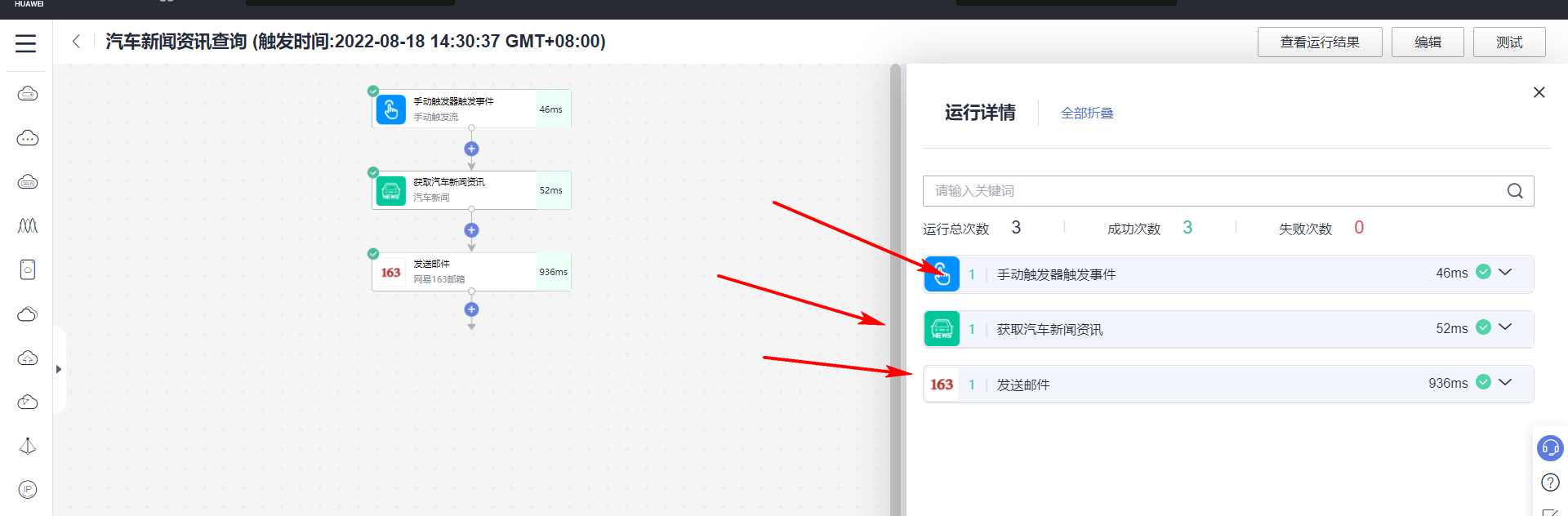Open the hamburger menu in the sidebar
Screen dimensions: 1568x516
click(x=26, y=43)
